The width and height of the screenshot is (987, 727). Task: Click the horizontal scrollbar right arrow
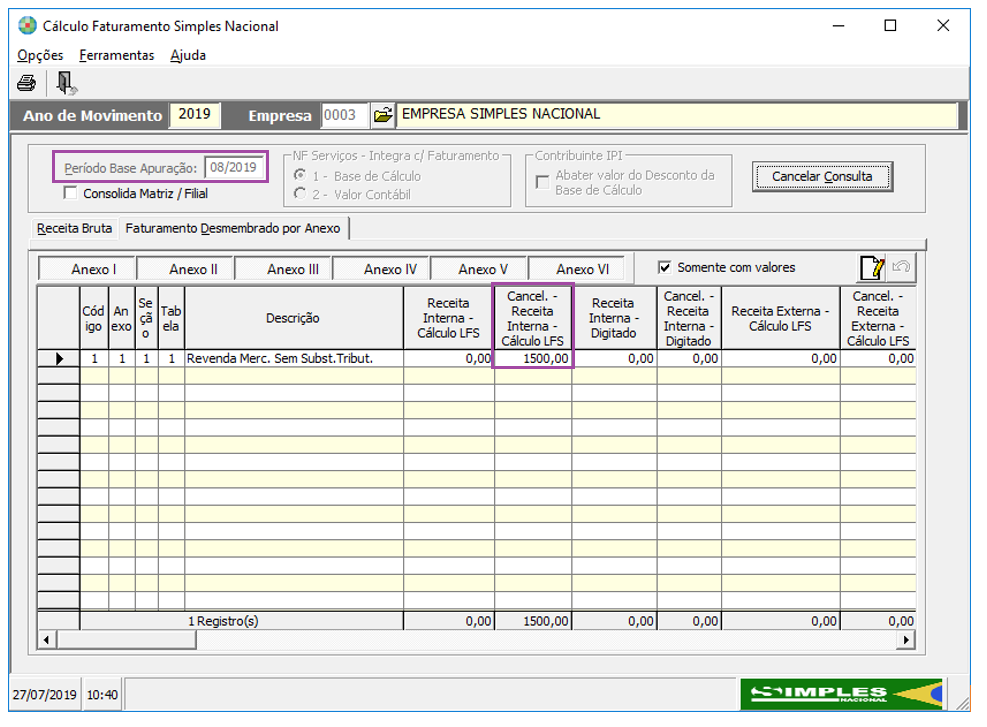[905, 640]
